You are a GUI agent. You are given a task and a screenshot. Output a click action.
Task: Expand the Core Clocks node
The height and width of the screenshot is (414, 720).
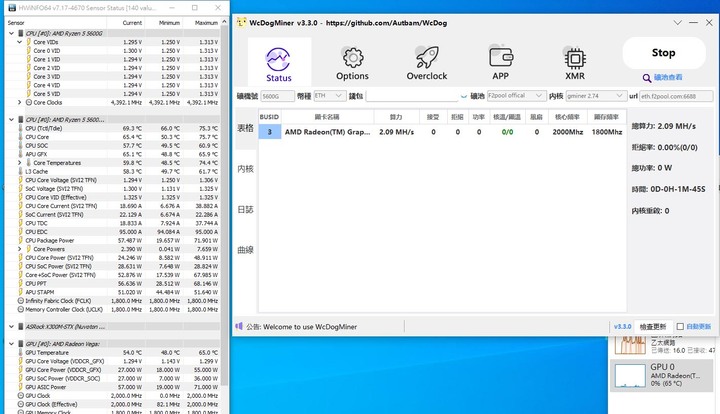pos(19,102)
